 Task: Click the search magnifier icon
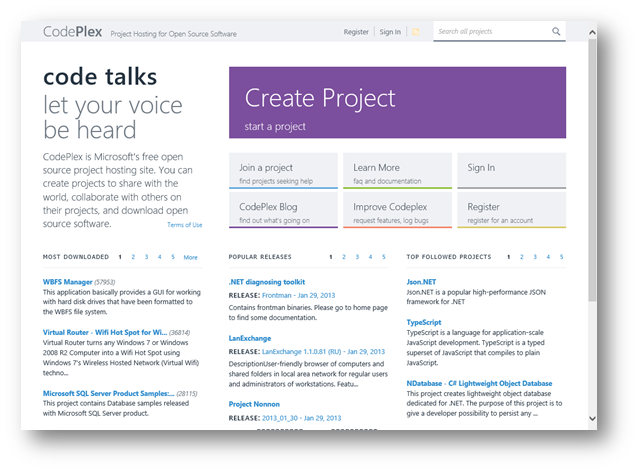[x=556, y=32]
